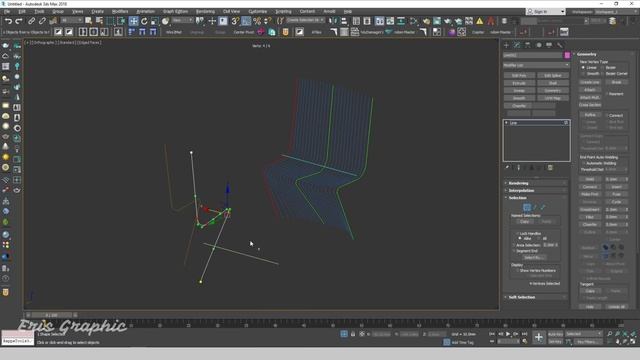Open the Customize menu
This screenshot has width=640, height=360.
pyautogui.click(x=258, y=11)
